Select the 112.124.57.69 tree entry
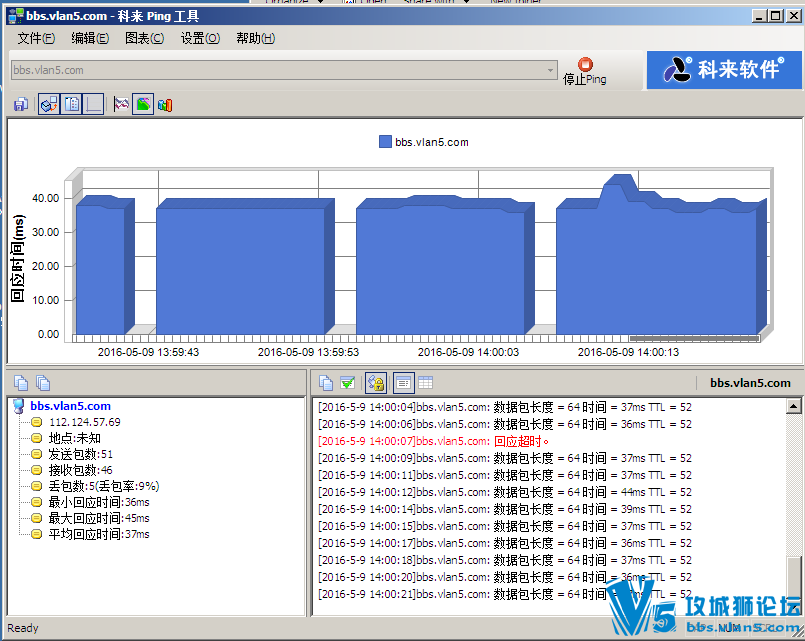Viewport: 805px width, 641px height. pyautogui.click(x=85, y=422)
